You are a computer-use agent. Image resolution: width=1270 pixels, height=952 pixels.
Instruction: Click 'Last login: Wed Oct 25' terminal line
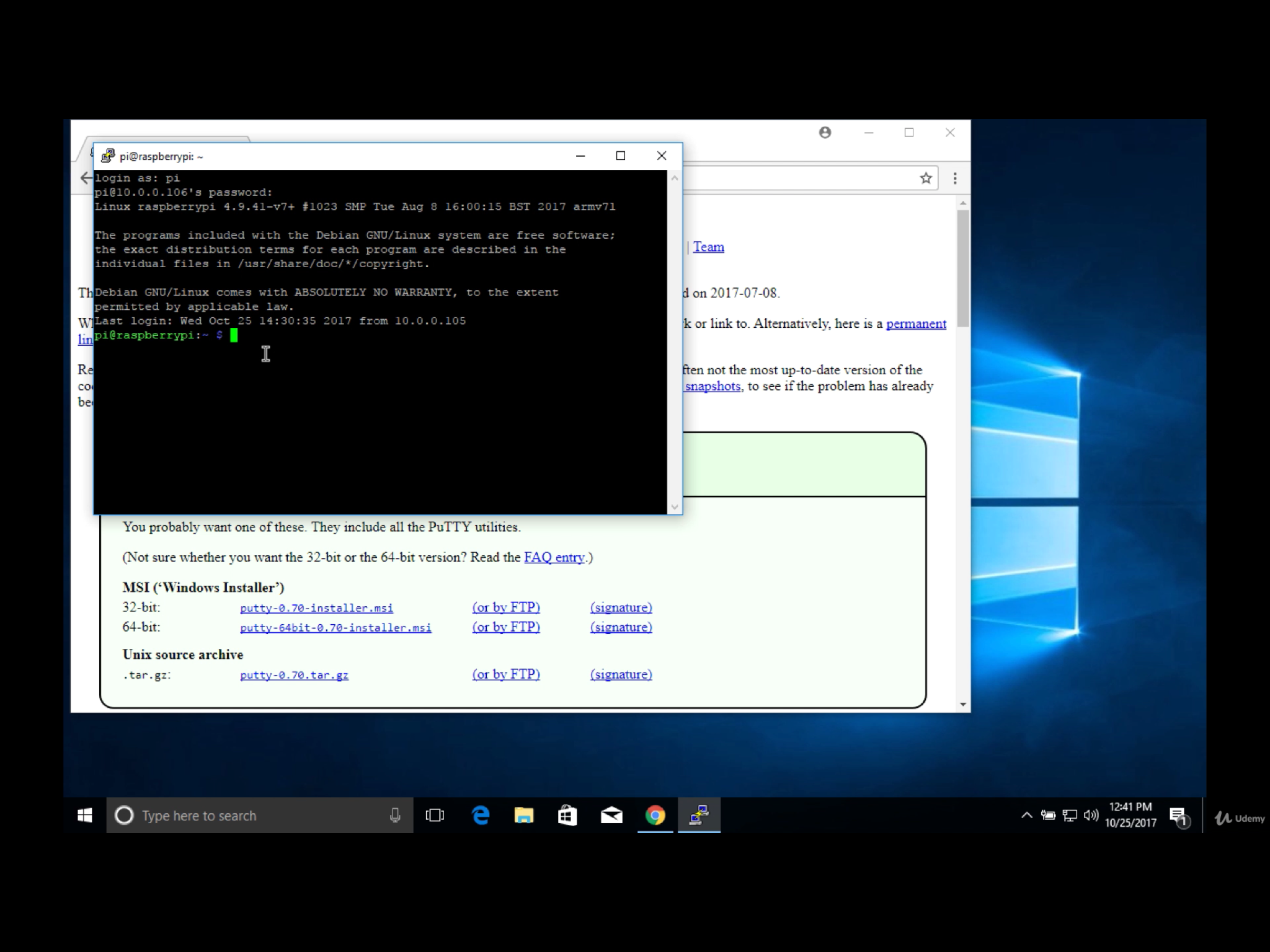click(x=280, y=321)
